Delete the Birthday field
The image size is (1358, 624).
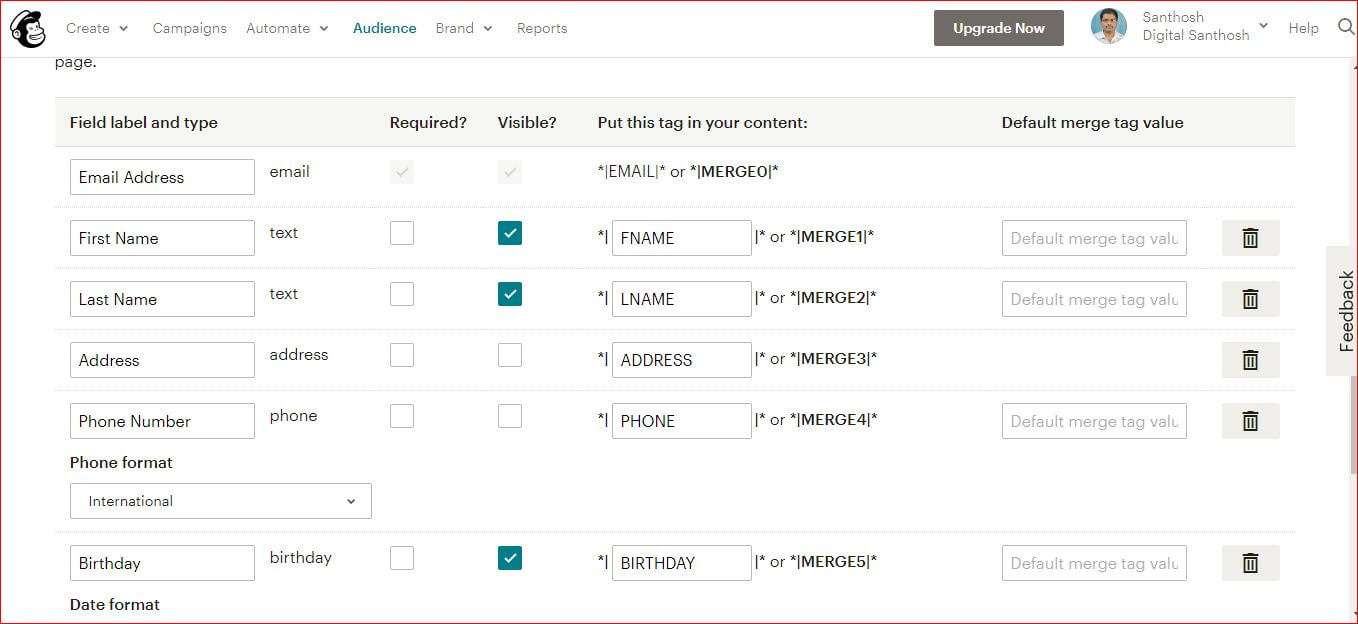click(1250, 563)
